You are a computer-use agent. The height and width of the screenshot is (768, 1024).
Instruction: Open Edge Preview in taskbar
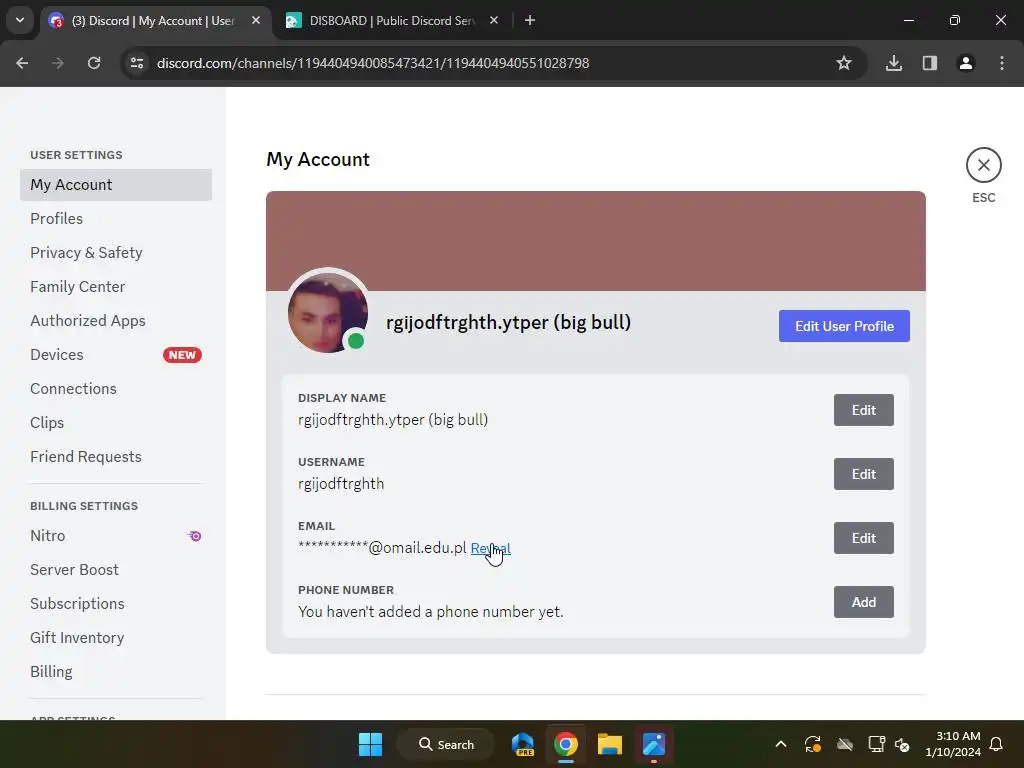click(x=522, y=744)
